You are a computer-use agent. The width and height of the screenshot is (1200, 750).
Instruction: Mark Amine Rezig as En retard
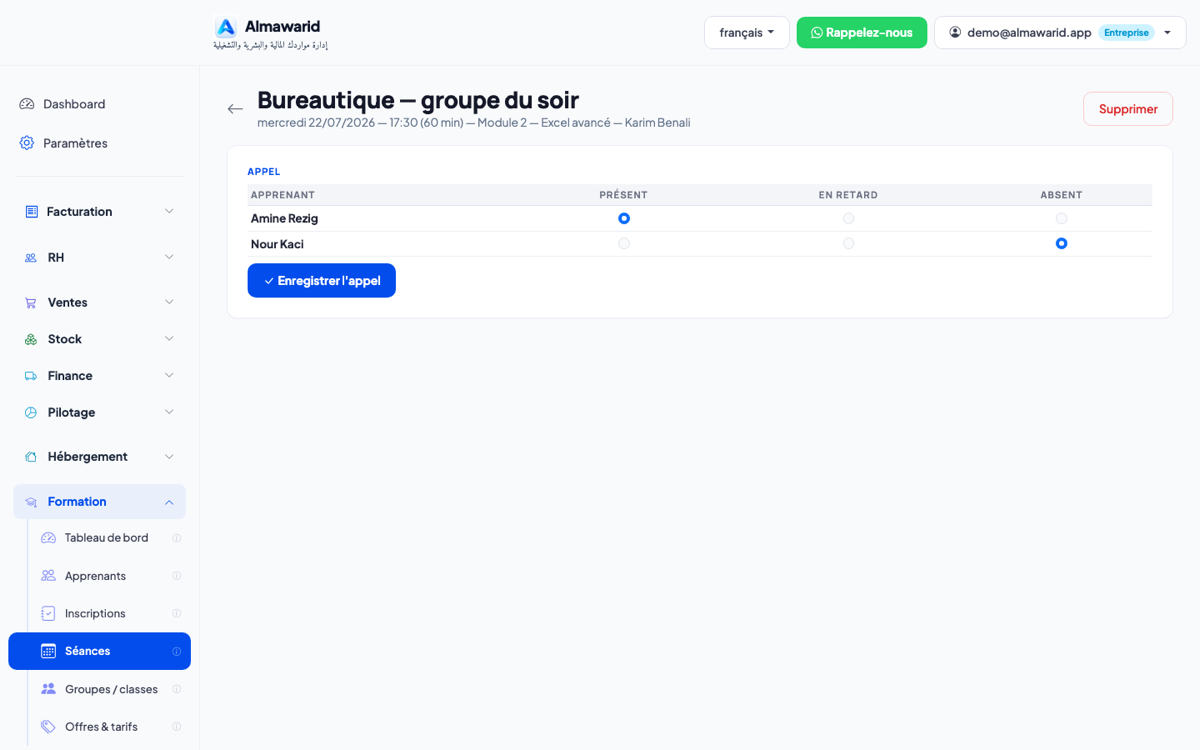849,218
